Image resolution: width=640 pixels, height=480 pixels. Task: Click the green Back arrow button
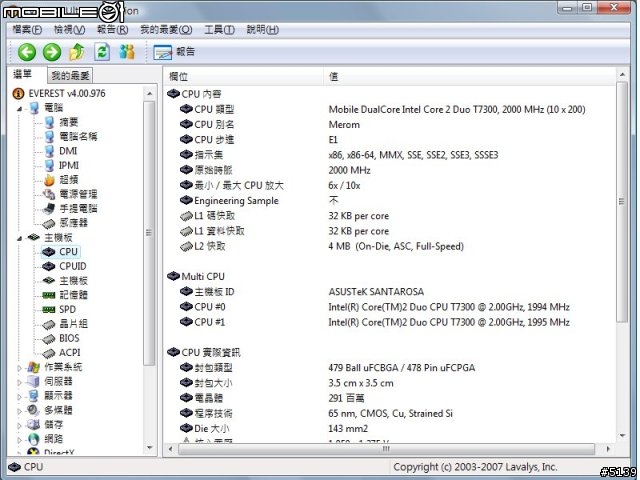point(27,52)
